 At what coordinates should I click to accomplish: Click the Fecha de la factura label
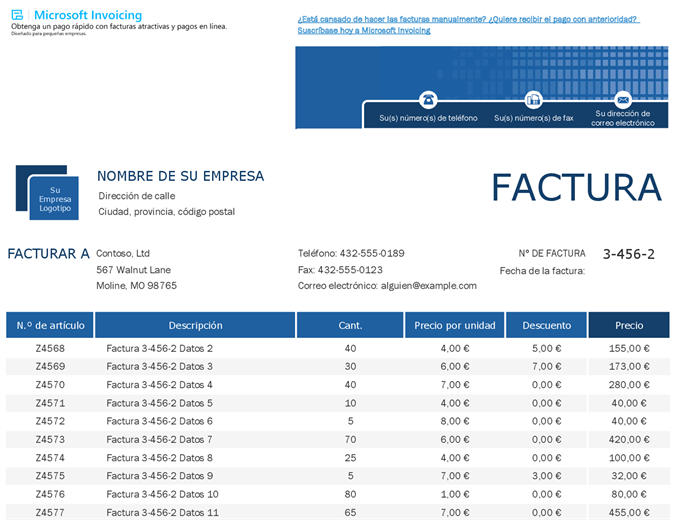pos(542,271)
